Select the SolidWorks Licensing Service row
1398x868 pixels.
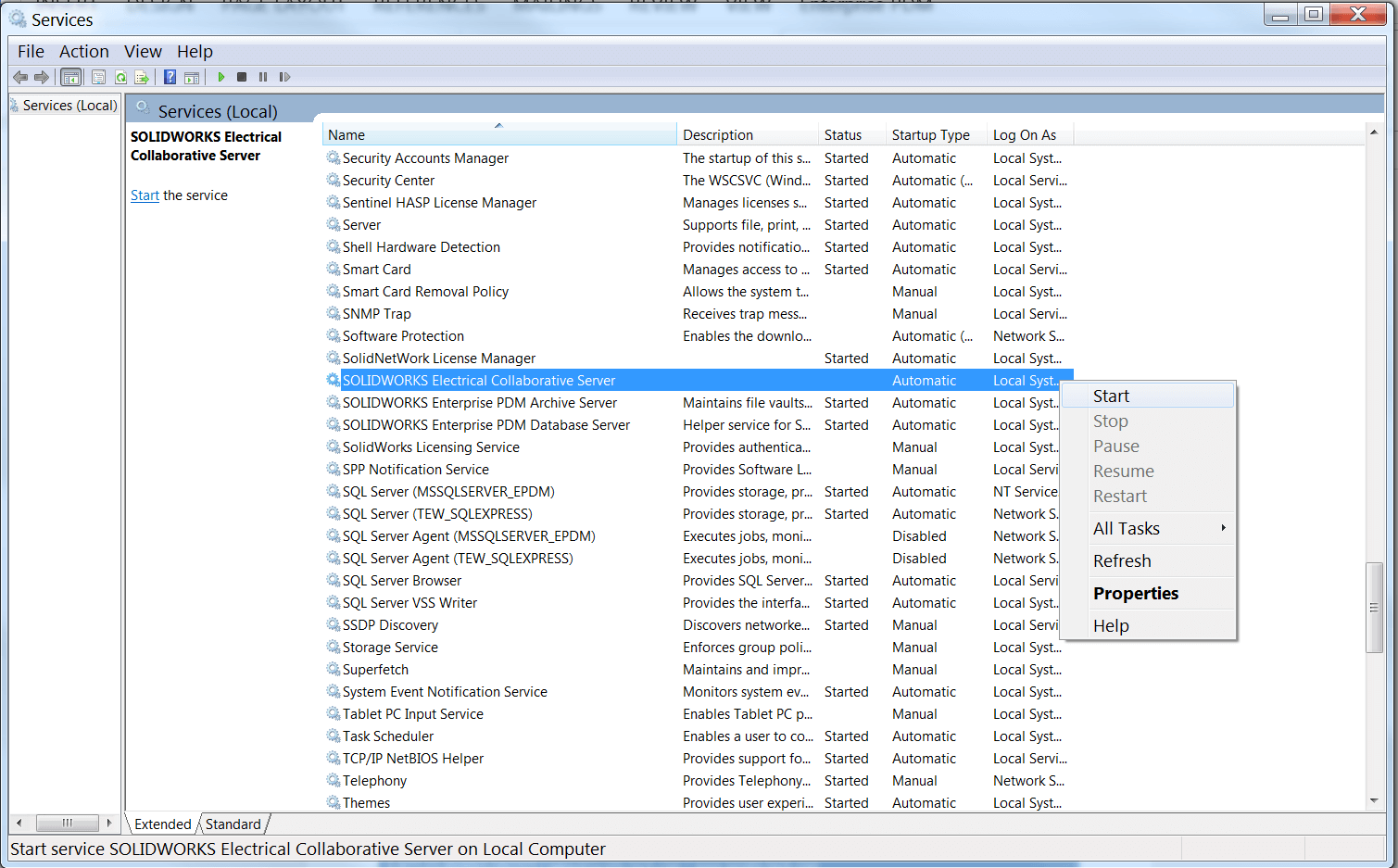[x=698, y=447]
